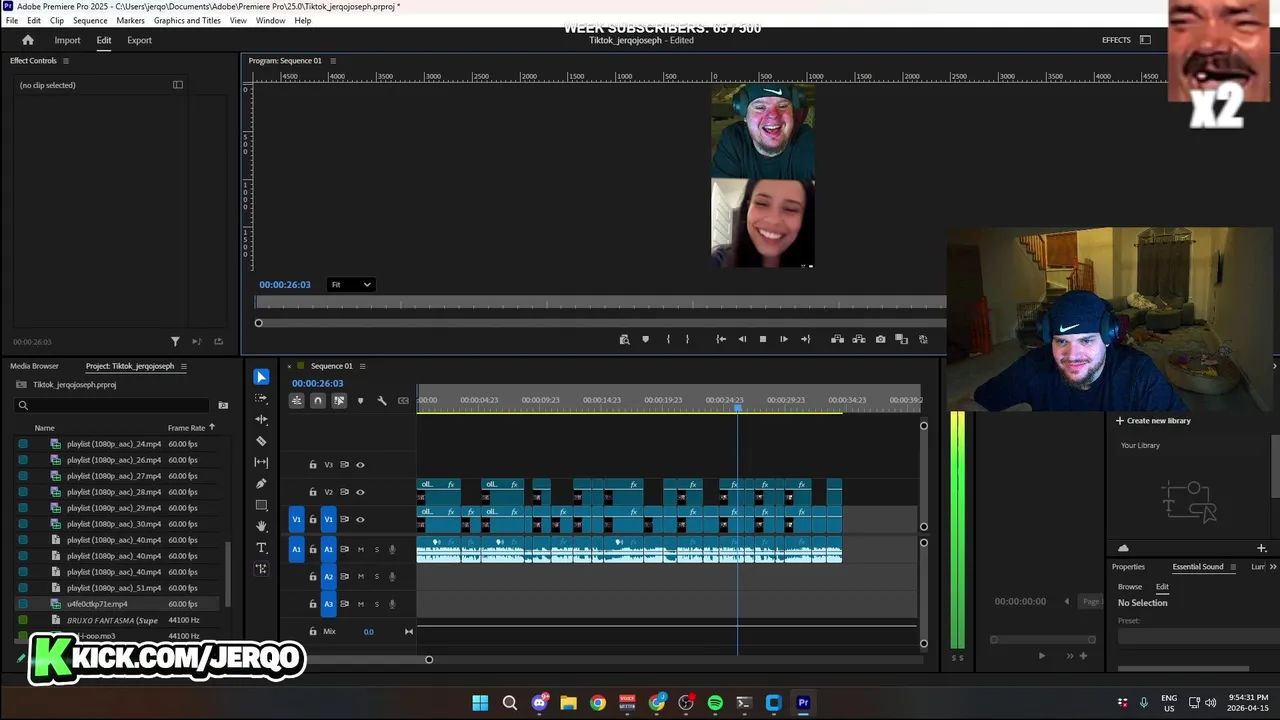Sort the bin by Frame Rate column
1280x720 pixels.
(x=186, y=428)
